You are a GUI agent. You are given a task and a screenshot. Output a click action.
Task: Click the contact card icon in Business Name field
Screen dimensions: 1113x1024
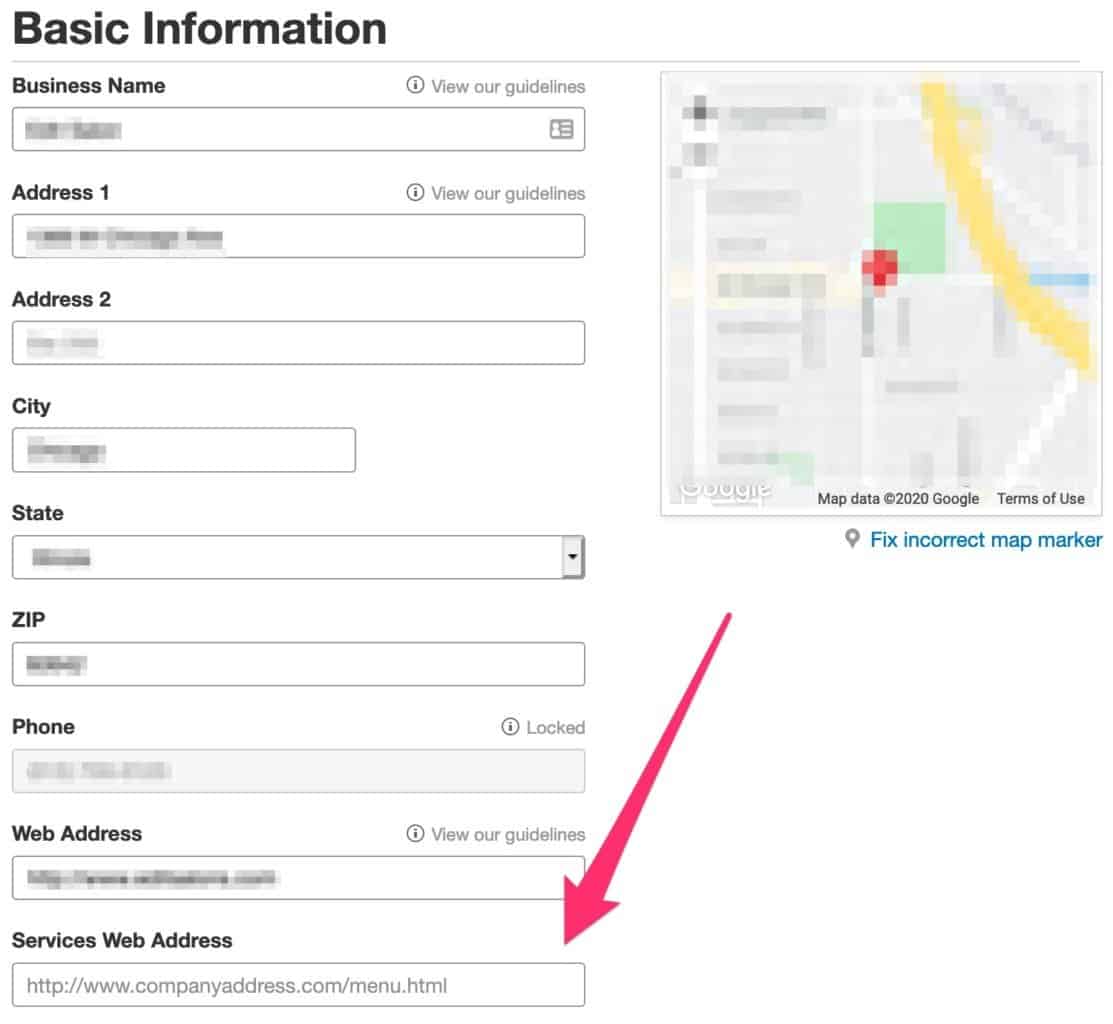coord(561,128)
